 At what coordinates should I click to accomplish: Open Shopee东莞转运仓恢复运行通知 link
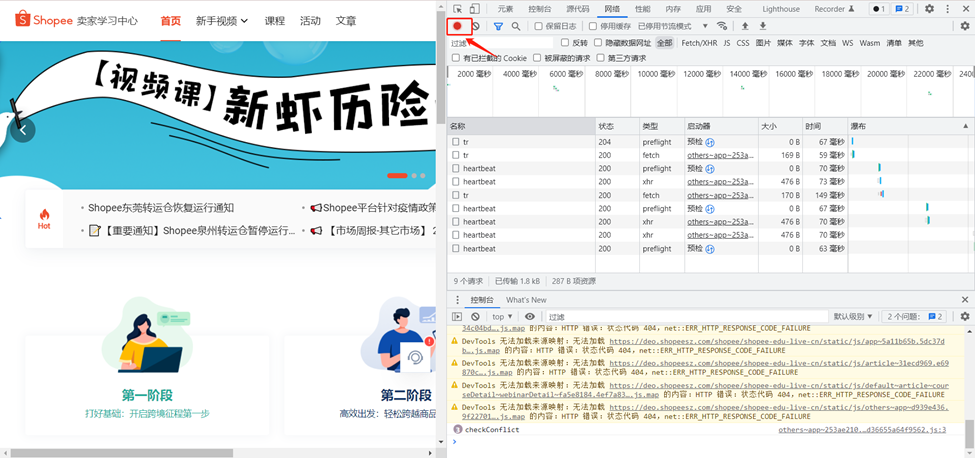161,208
